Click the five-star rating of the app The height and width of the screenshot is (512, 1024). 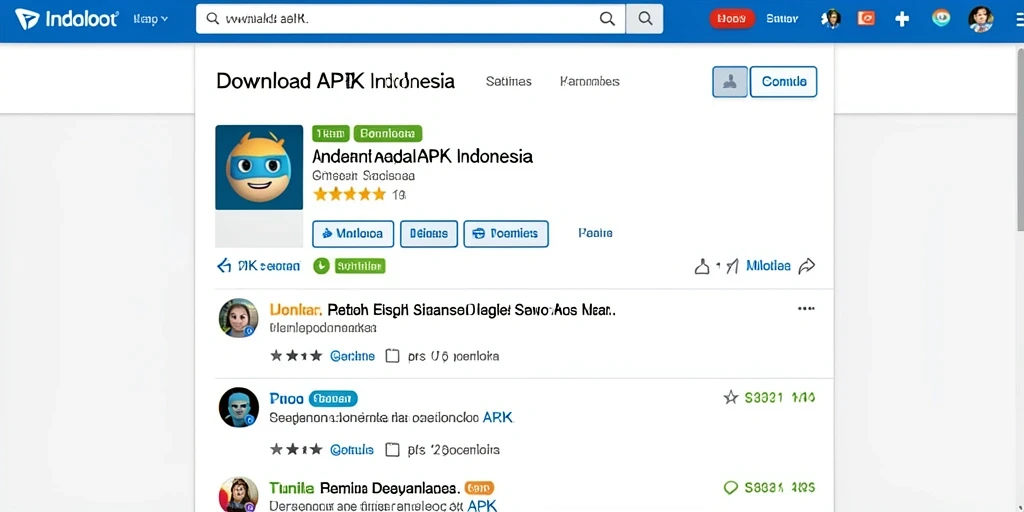349,194
